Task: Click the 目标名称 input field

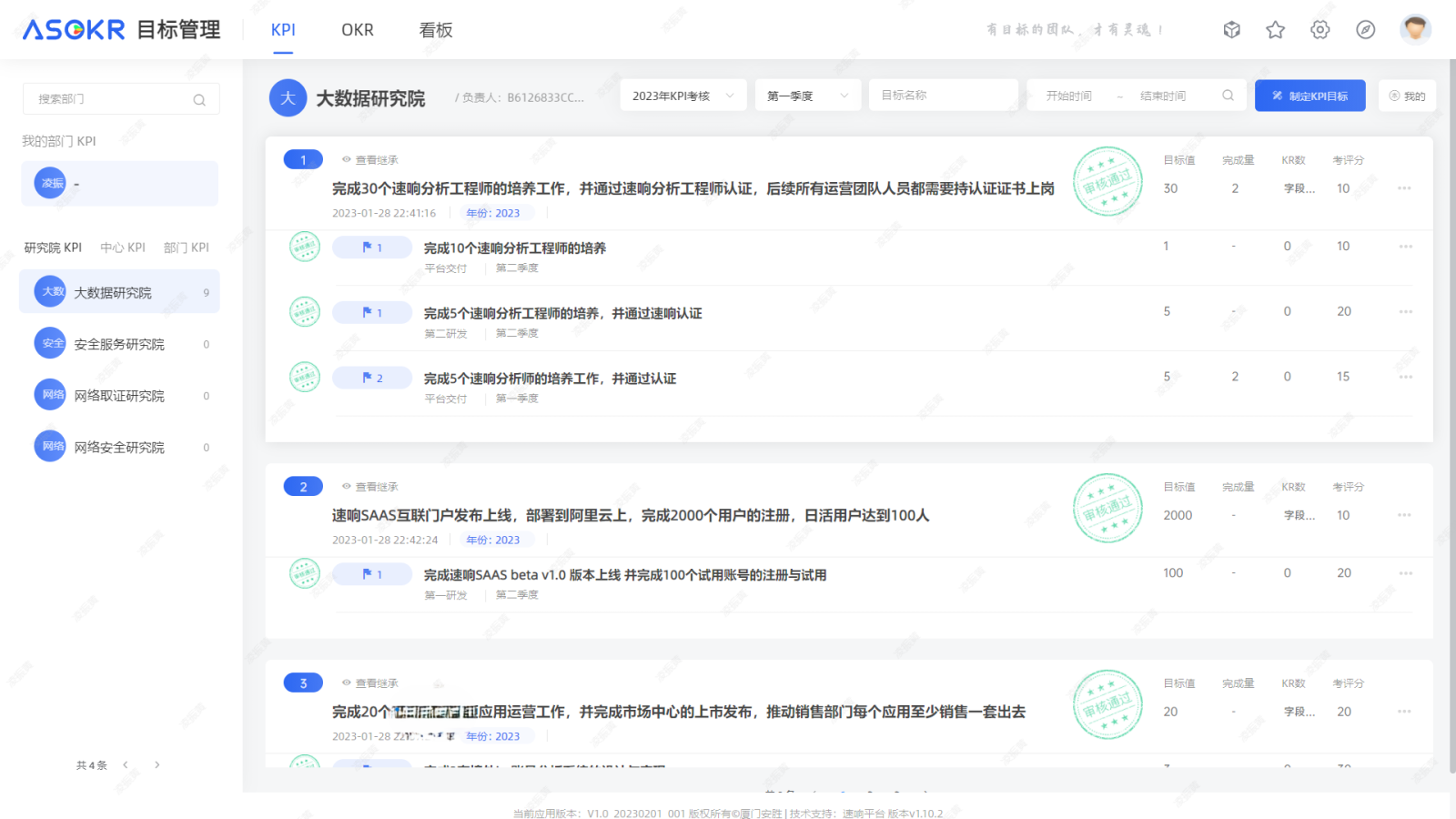Action: point(943,96)
